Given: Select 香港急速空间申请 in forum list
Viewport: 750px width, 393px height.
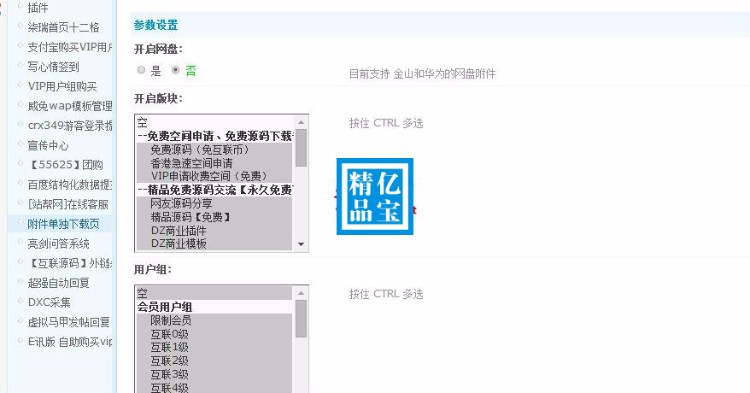Looking at the screenshot, I should tap(214, 163).
